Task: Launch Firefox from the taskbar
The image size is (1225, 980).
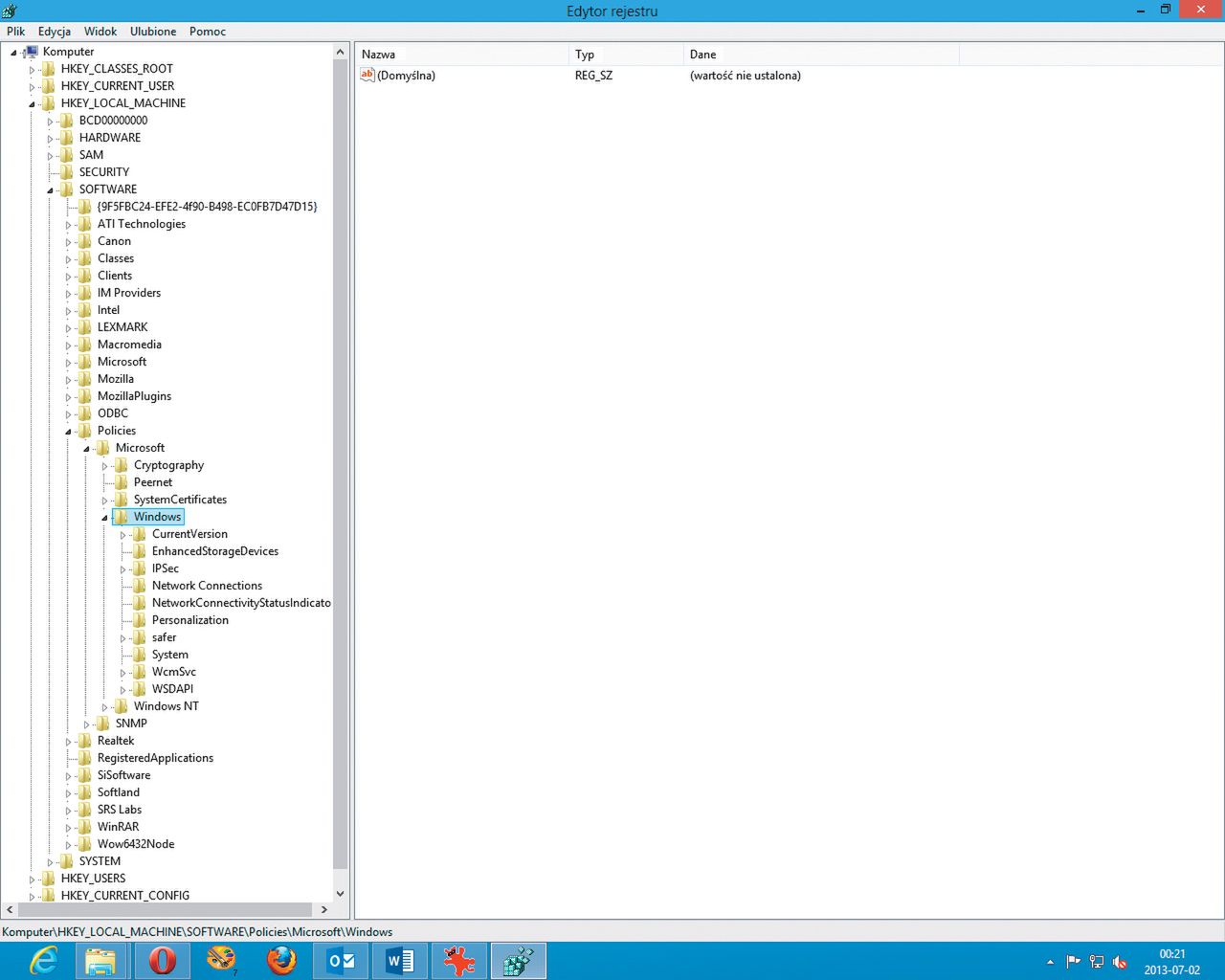Action: [x=281, y=961]
